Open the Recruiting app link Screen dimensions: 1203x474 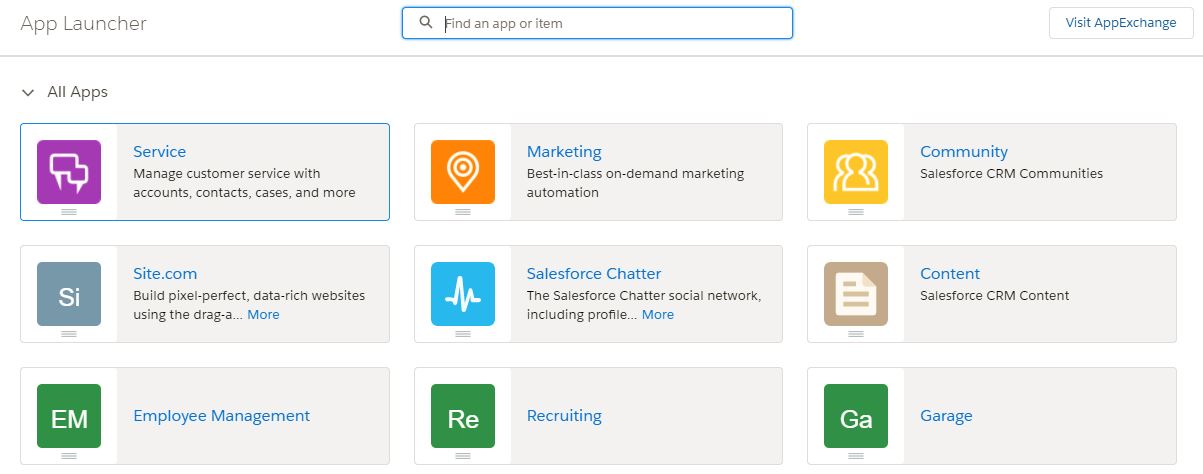(x=564, y=416)
